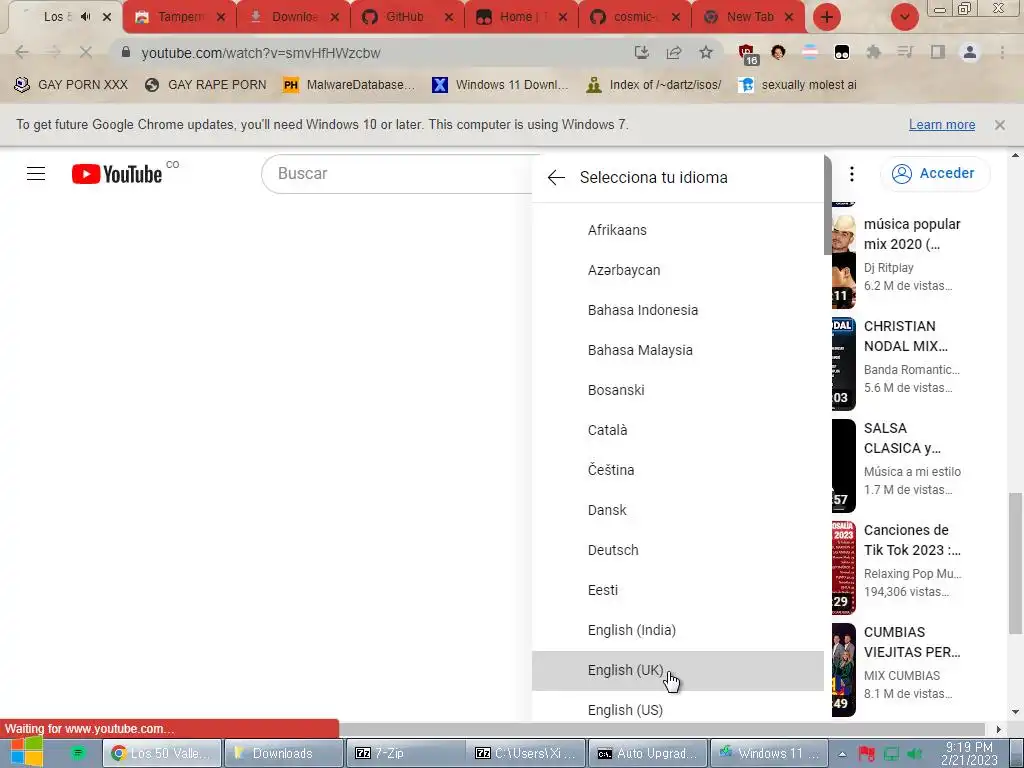Click the language menu scrollbar thumb
The image size is (1024, 768).
(827, 206)
